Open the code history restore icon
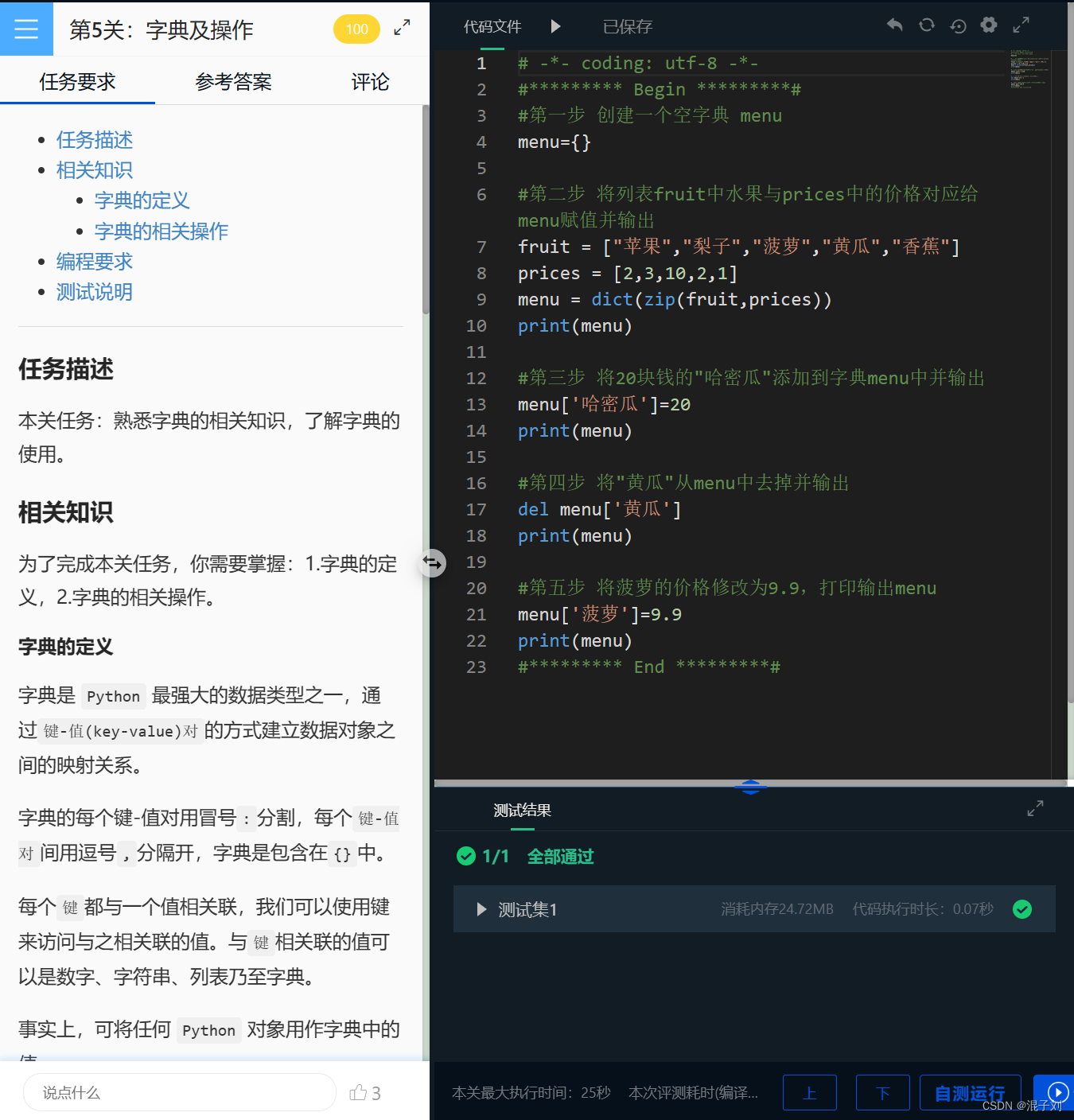 tap(958, 25)
